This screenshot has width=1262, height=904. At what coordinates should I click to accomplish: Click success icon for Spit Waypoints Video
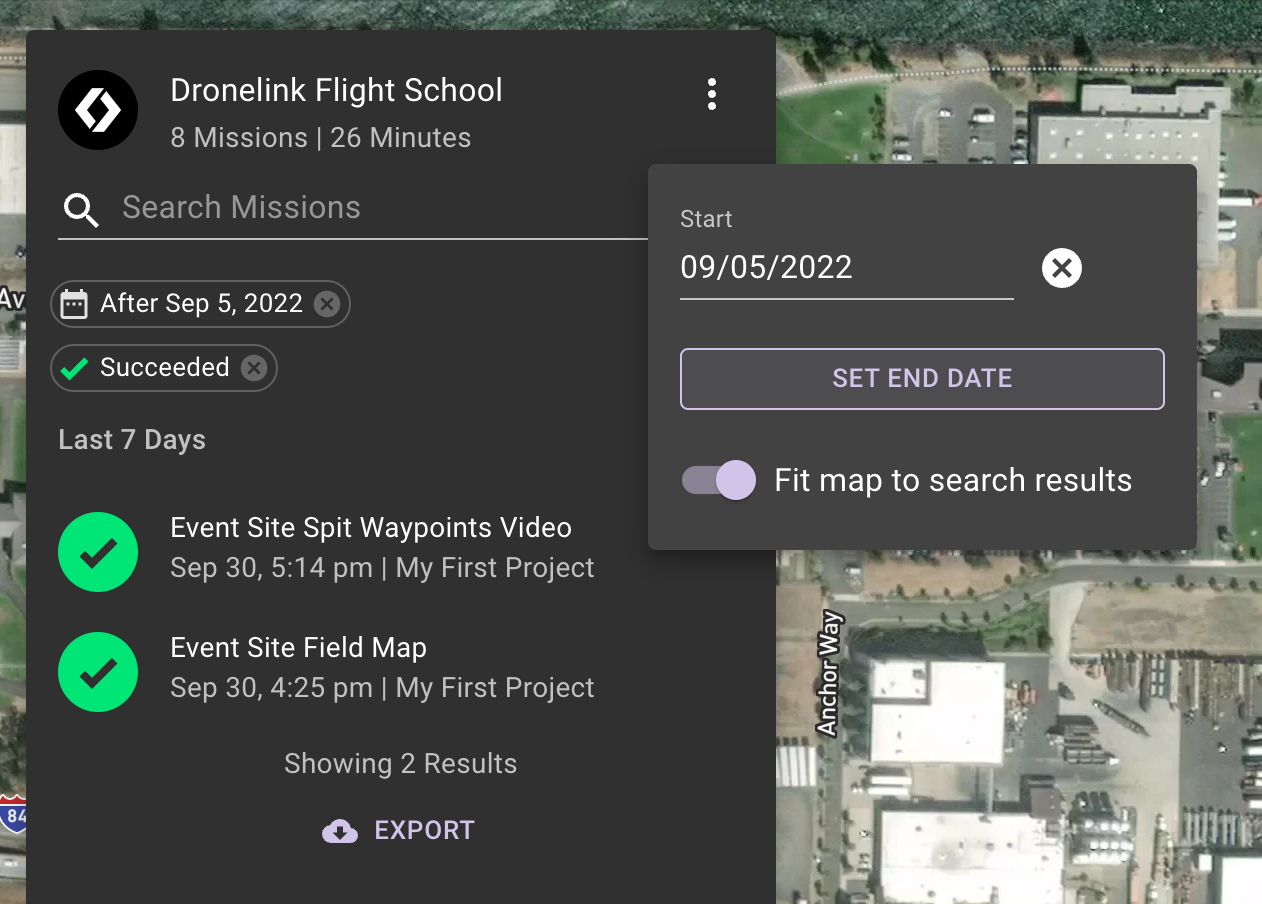point(98,552)
